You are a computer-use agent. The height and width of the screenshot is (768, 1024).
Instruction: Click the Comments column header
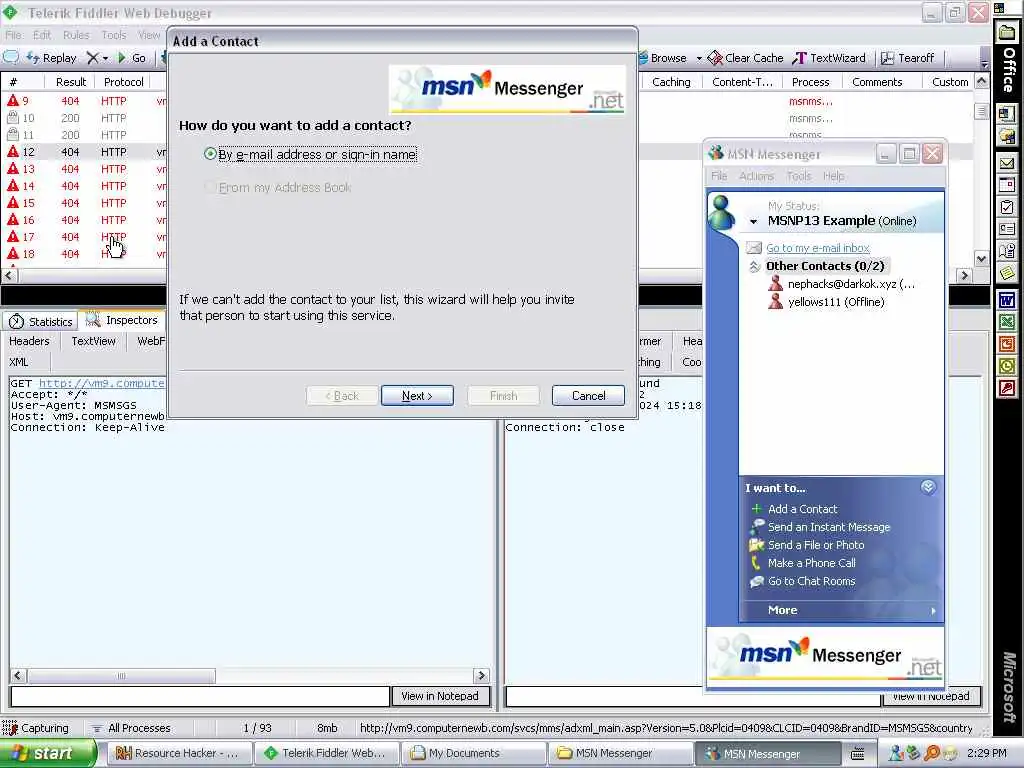(x=877, y=82)
